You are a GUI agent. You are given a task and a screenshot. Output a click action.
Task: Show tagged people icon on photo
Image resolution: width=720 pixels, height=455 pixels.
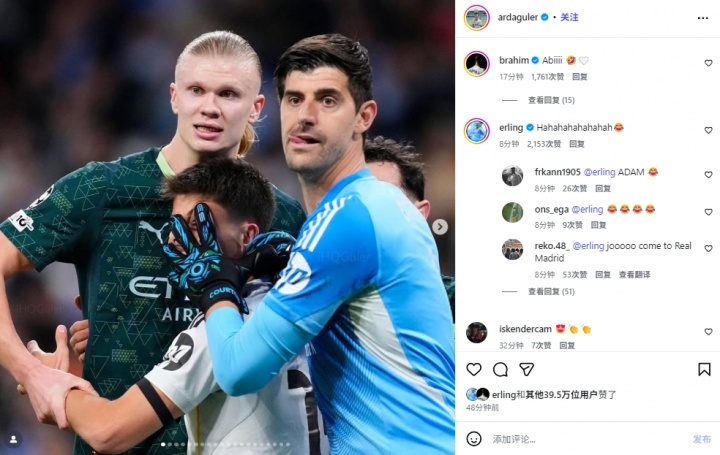click(14, 439)
